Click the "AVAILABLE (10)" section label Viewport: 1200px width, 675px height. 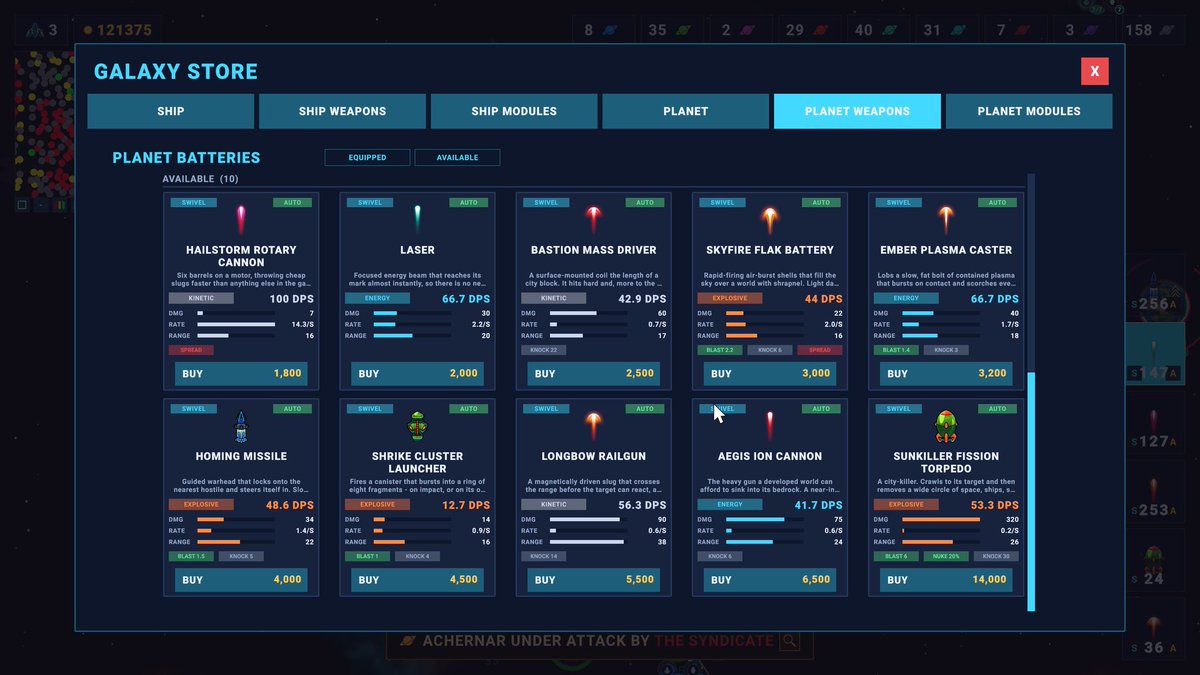pos(200,179)
